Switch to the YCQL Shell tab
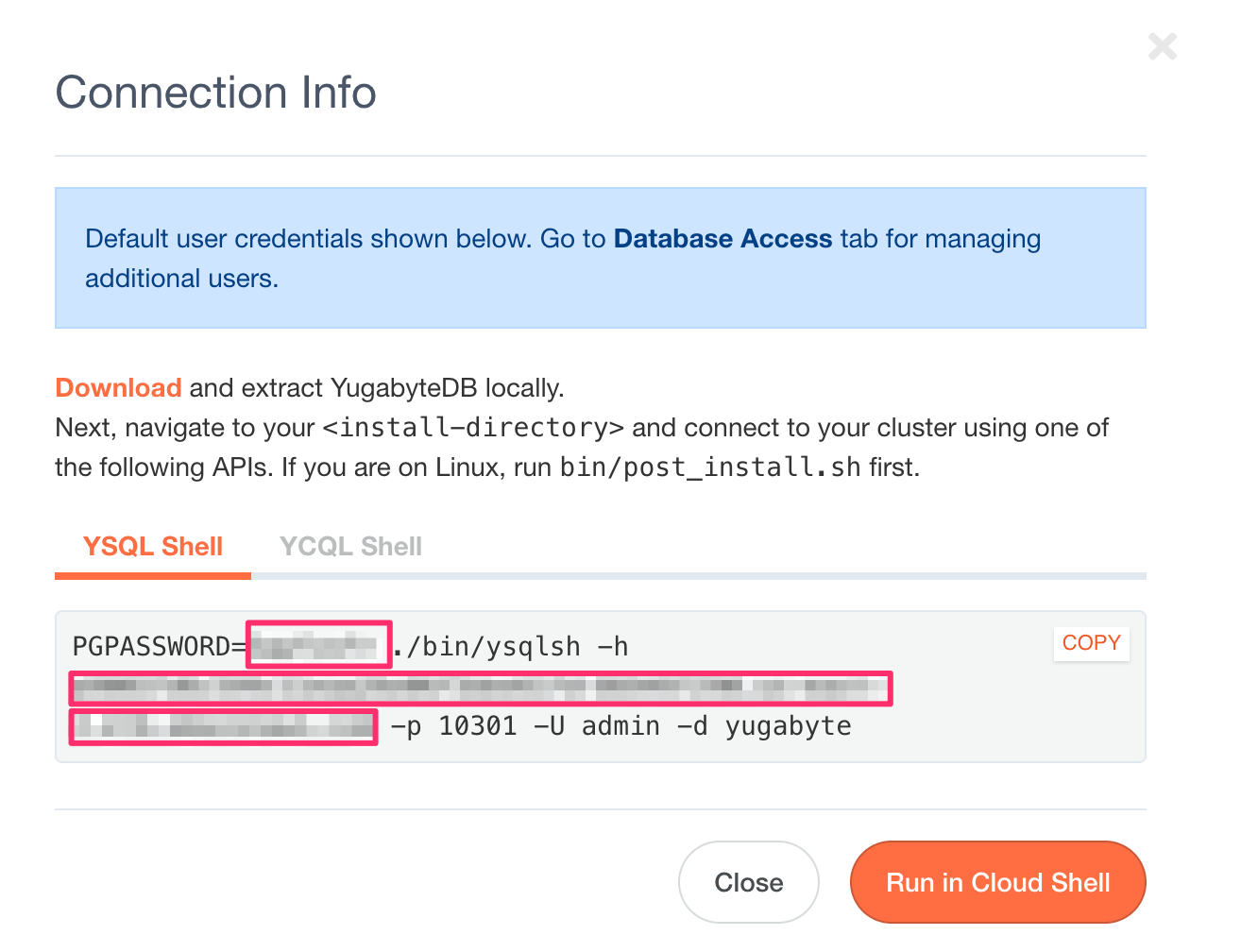Image resolution: width=1241 pixels, height=952 pixels. point(350,547)
